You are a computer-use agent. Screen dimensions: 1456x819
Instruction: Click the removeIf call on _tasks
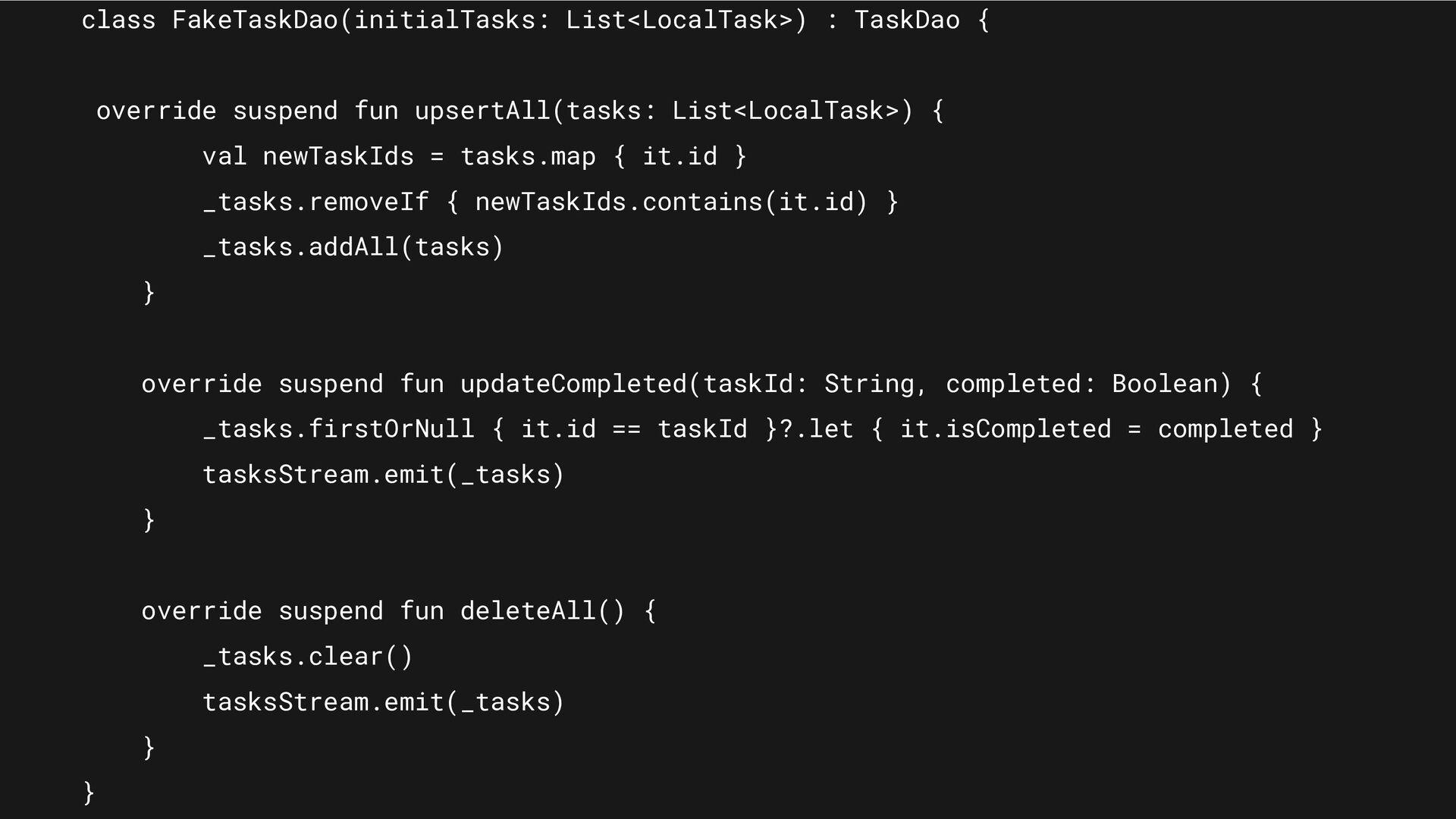[x=369, y=202]
